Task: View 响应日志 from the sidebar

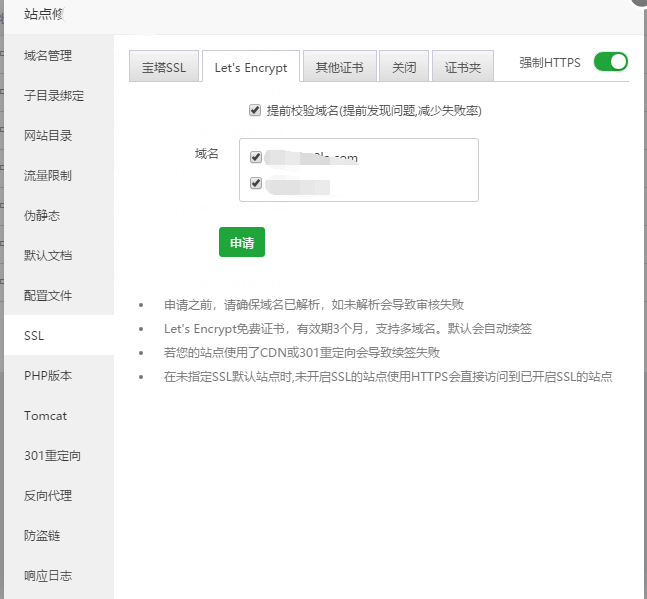Action: tap(48, 576)
